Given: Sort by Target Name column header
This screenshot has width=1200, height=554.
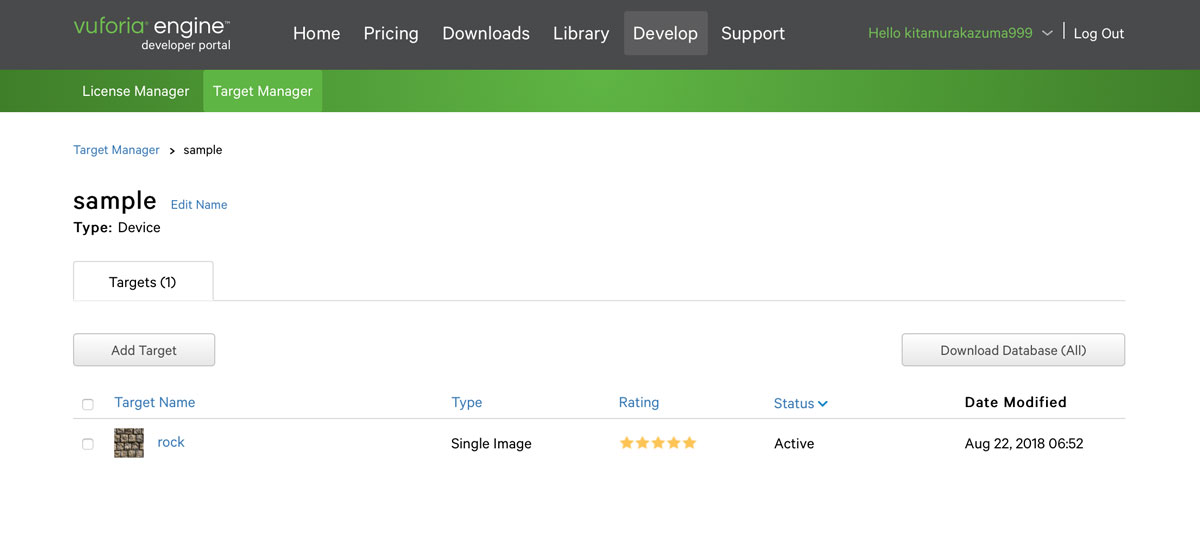Looking at the screenshot, I should coord(155,402).
